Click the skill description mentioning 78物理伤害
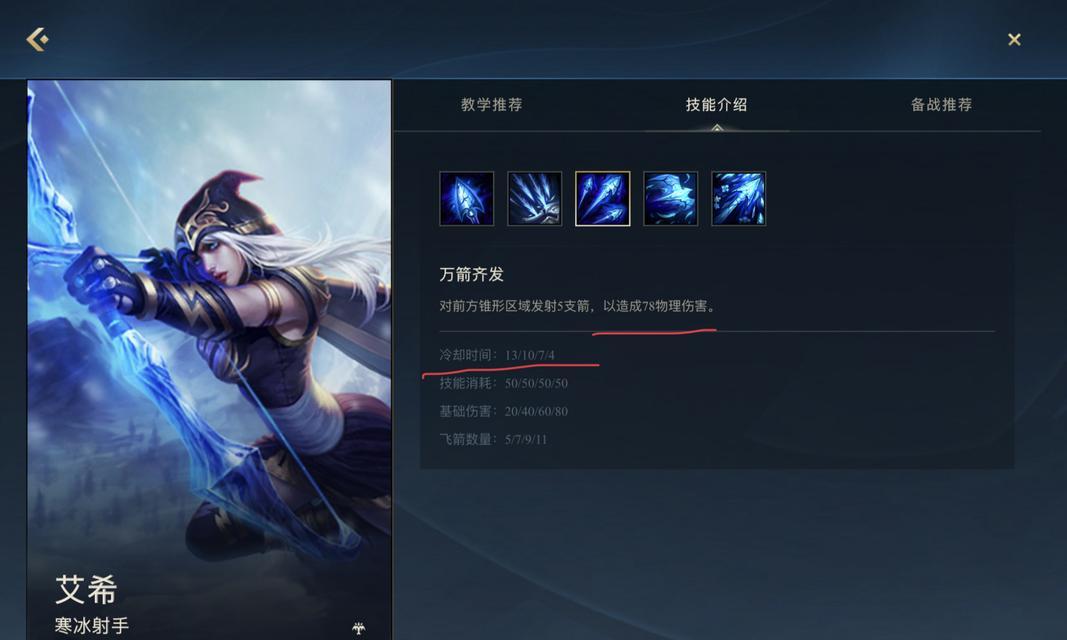The image size is (1067, 640). point(578,306)
